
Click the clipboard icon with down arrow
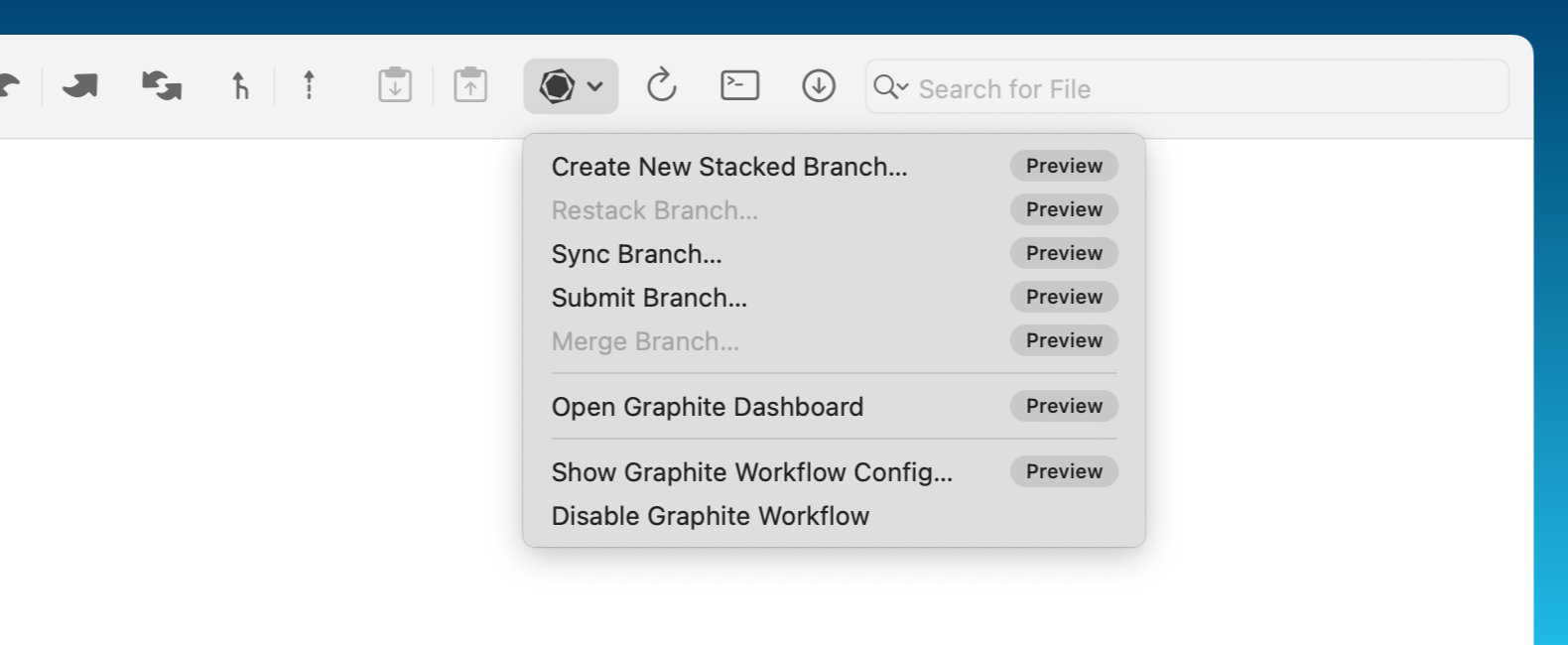click(x=395, y=86)
